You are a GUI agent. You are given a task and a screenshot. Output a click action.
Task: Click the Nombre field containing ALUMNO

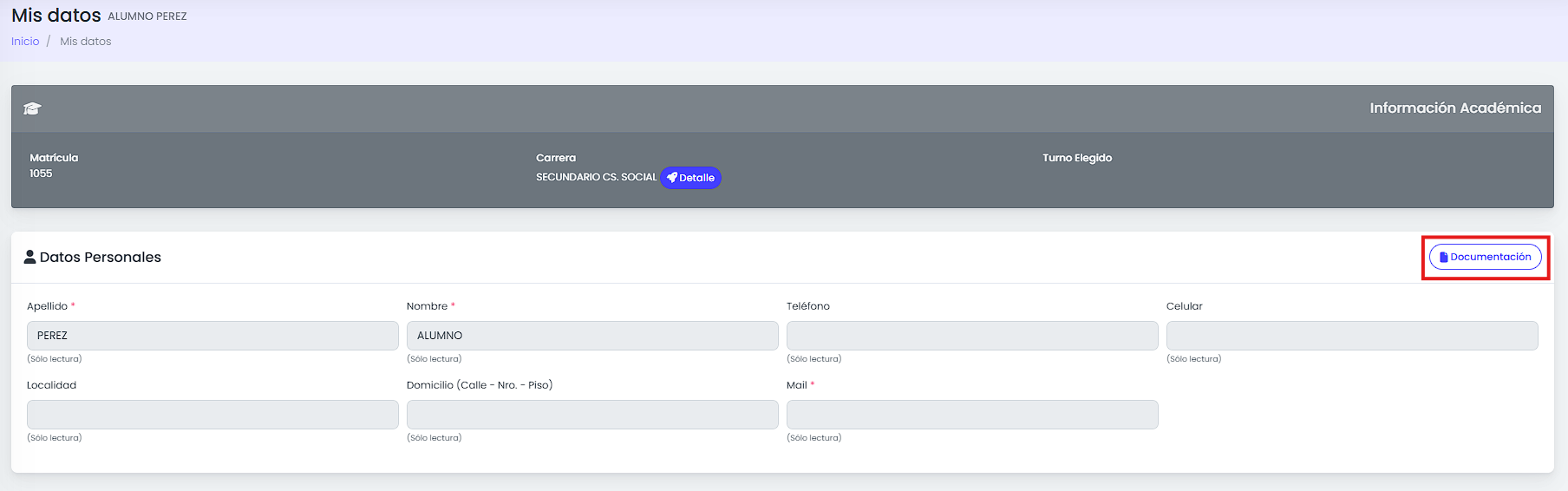pyautogui.click(x=592, y=336)
